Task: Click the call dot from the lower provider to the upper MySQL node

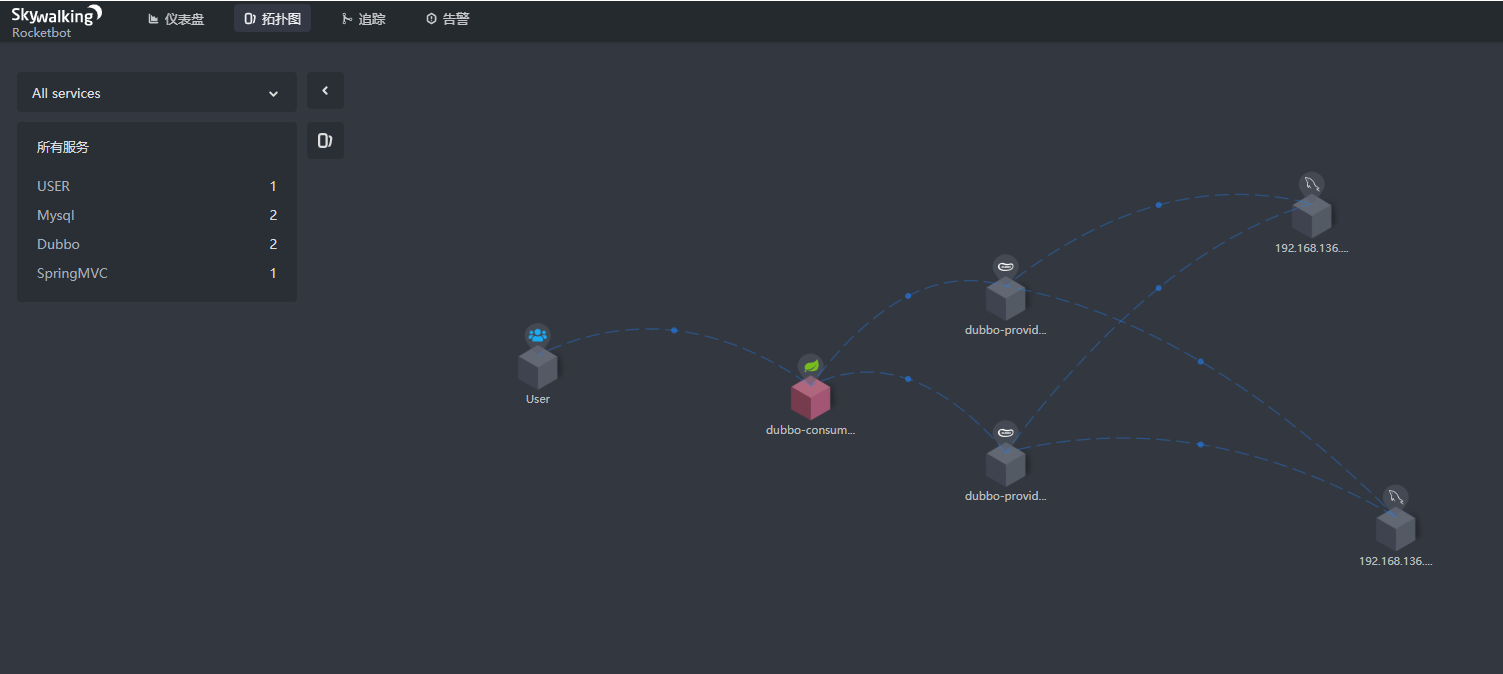Action: (x=1158, y=288)
